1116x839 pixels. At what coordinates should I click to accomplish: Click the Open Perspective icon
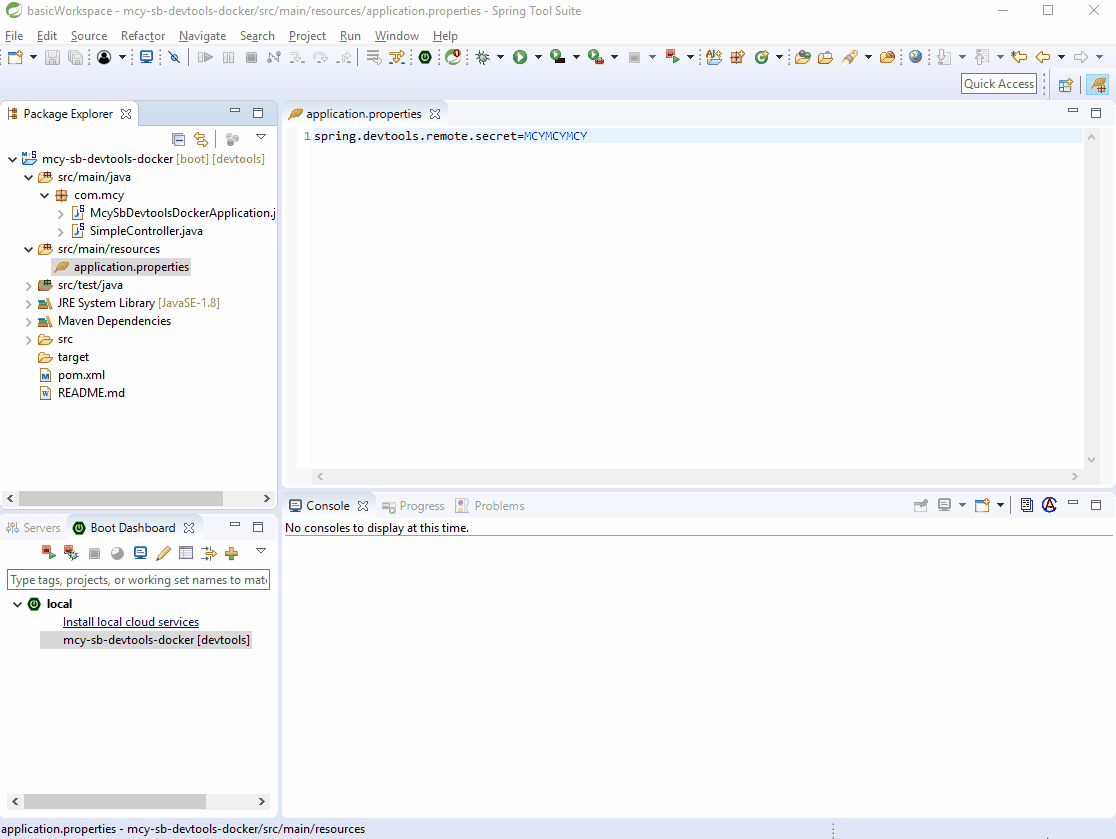[x=1066, y=85]
